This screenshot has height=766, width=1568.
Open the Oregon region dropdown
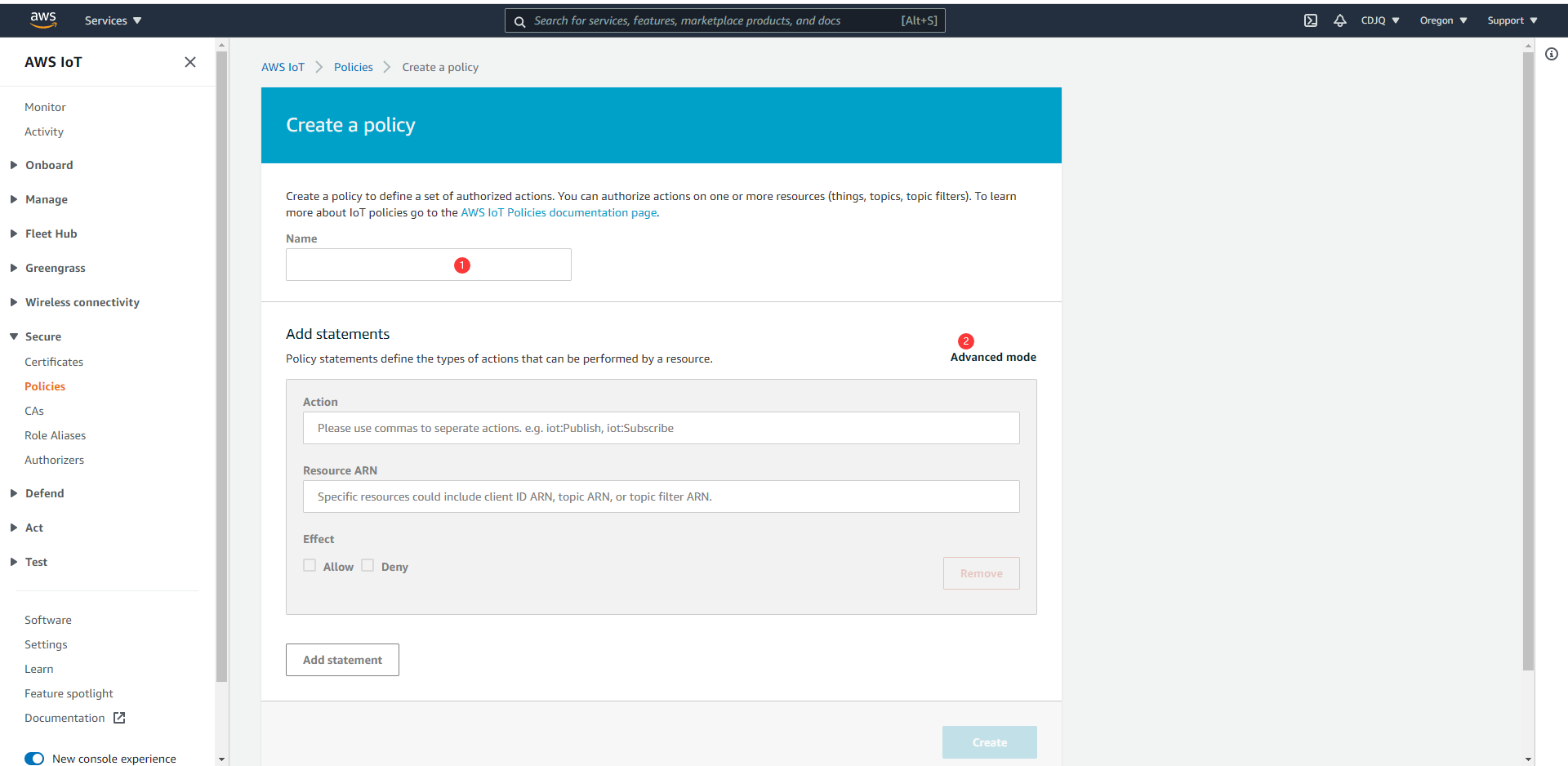[1443, 20]
